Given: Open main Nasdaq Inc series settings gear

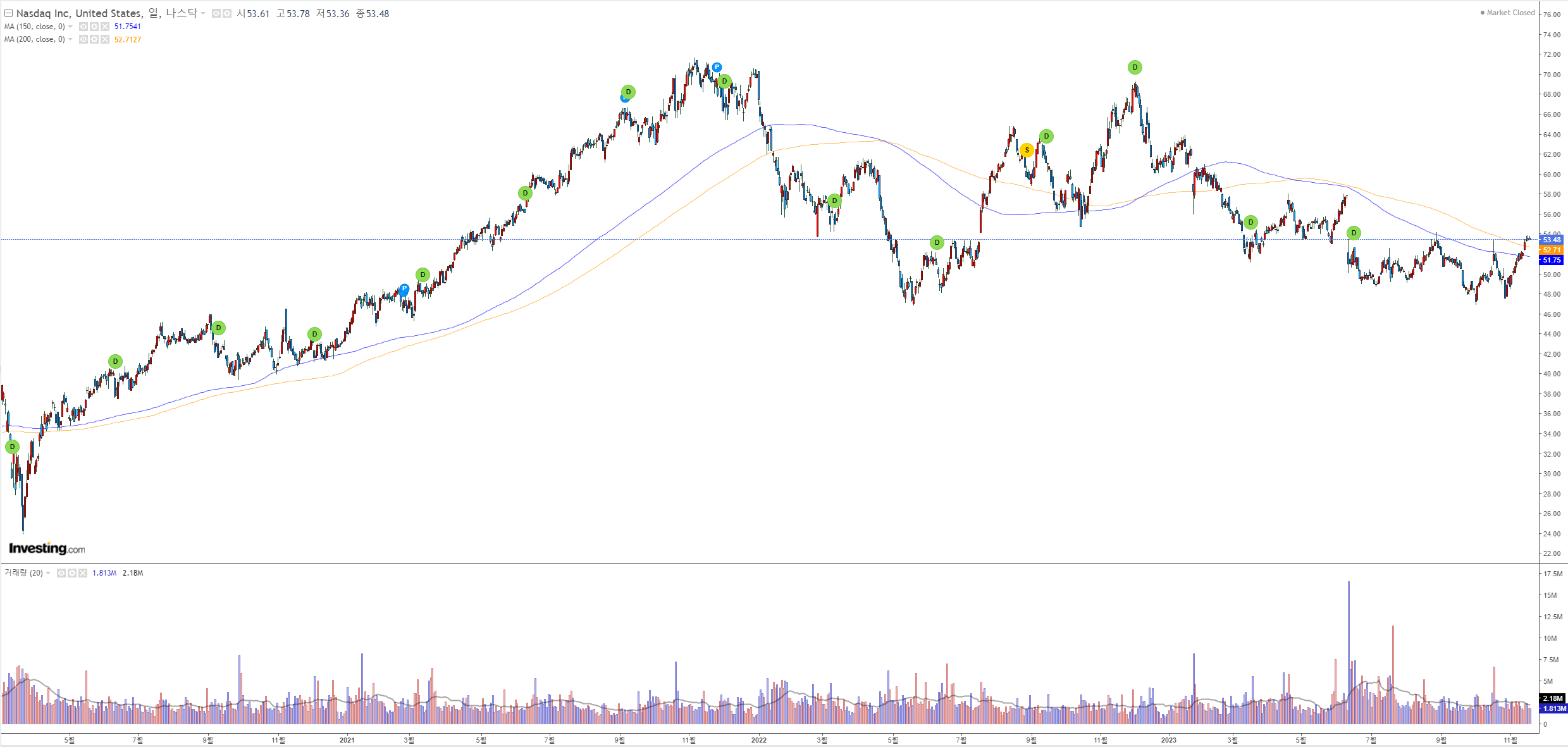Looking at the screenshot, I should coord(226,13).
